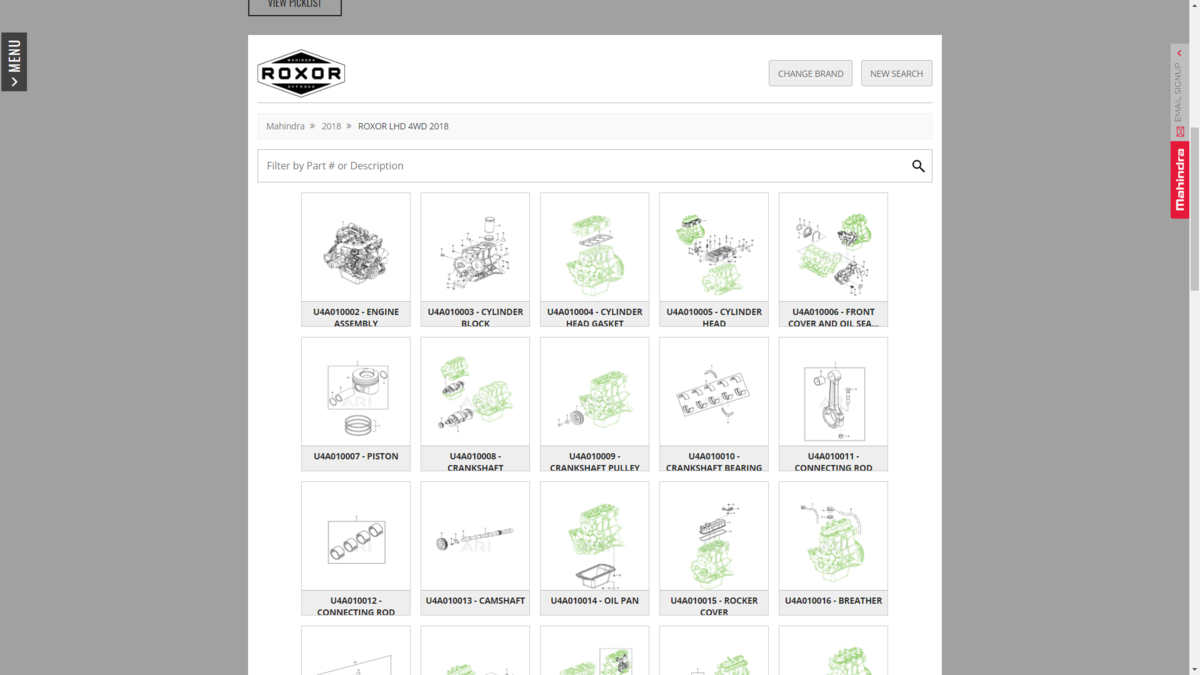Select the Crankshaft Pulley diagram
1200x675 pixels.
click(x=594, y=393)
